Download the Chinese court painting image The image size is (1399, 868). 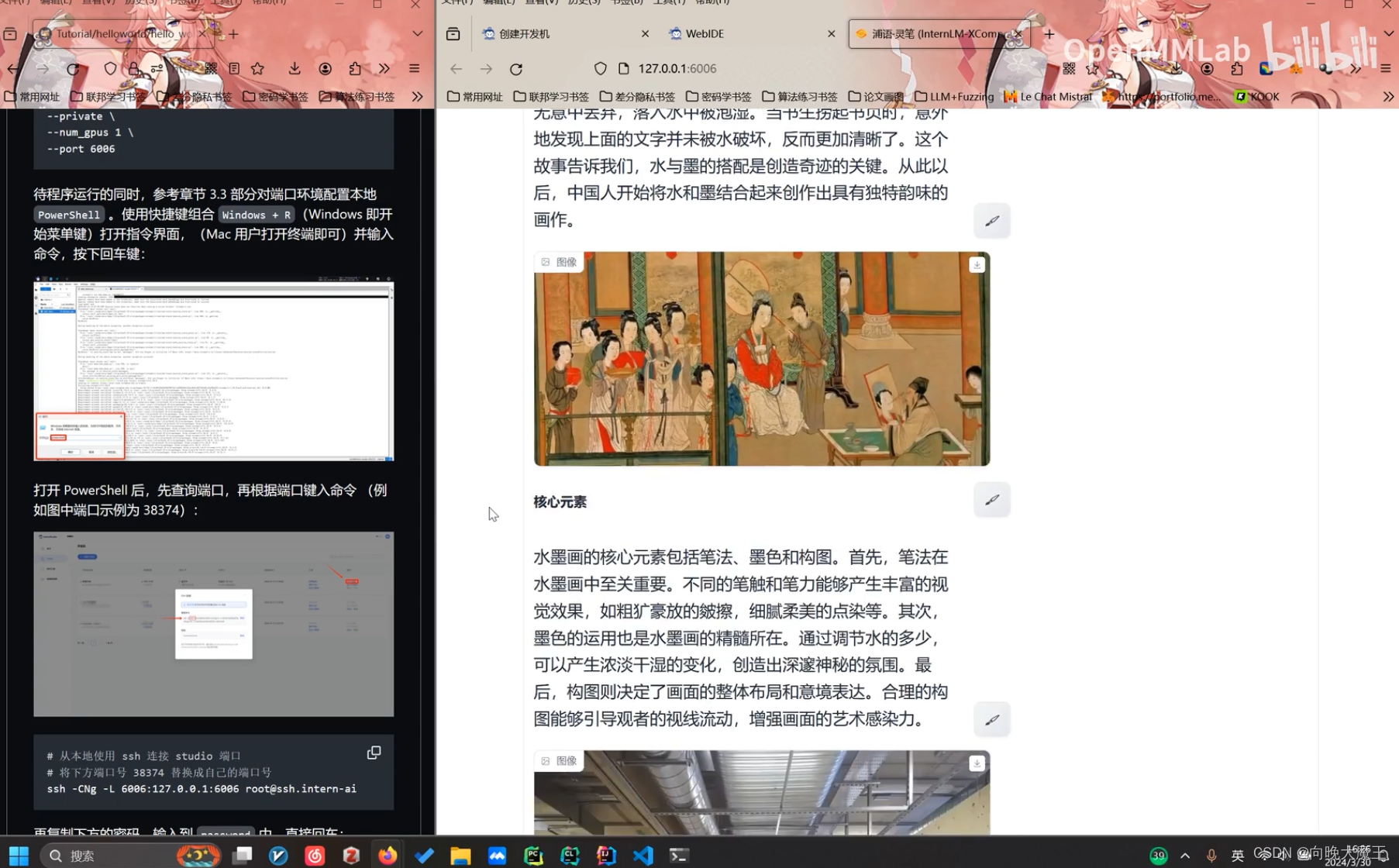pyautogui.click(x=977, y=264)
